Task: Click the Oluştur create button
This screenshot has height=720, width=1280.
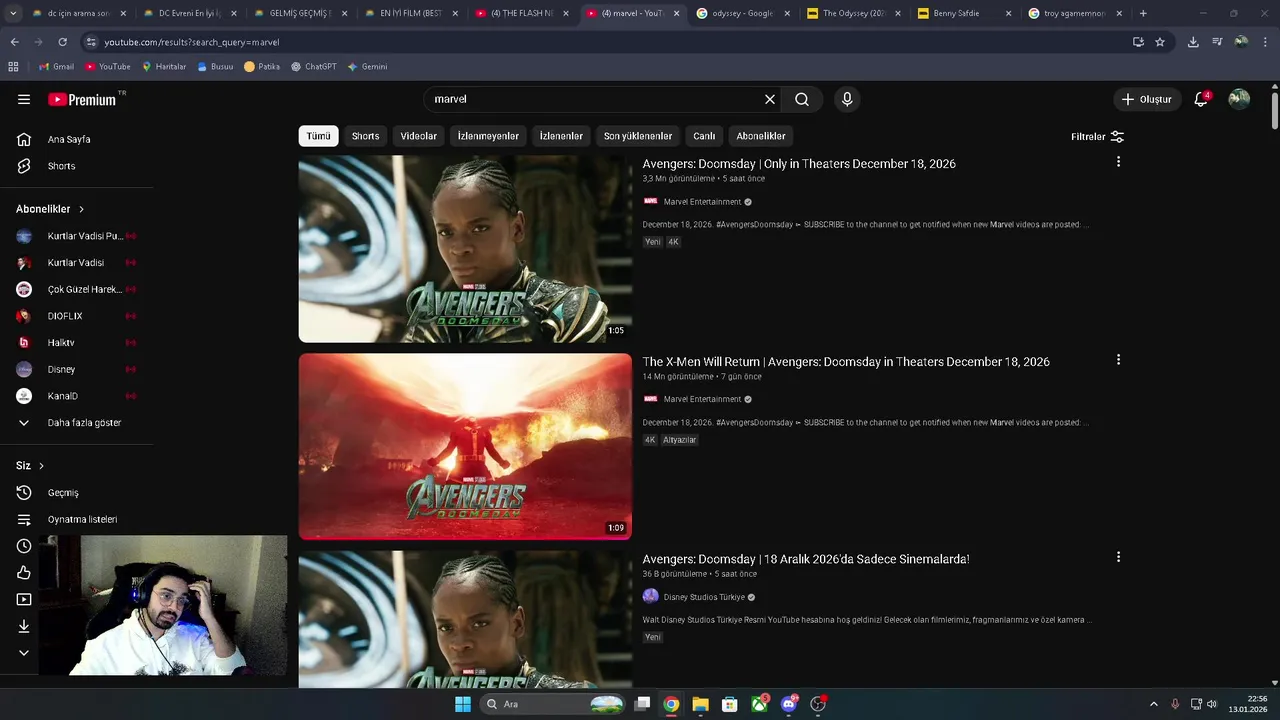Action: (x=1146, y=99)
